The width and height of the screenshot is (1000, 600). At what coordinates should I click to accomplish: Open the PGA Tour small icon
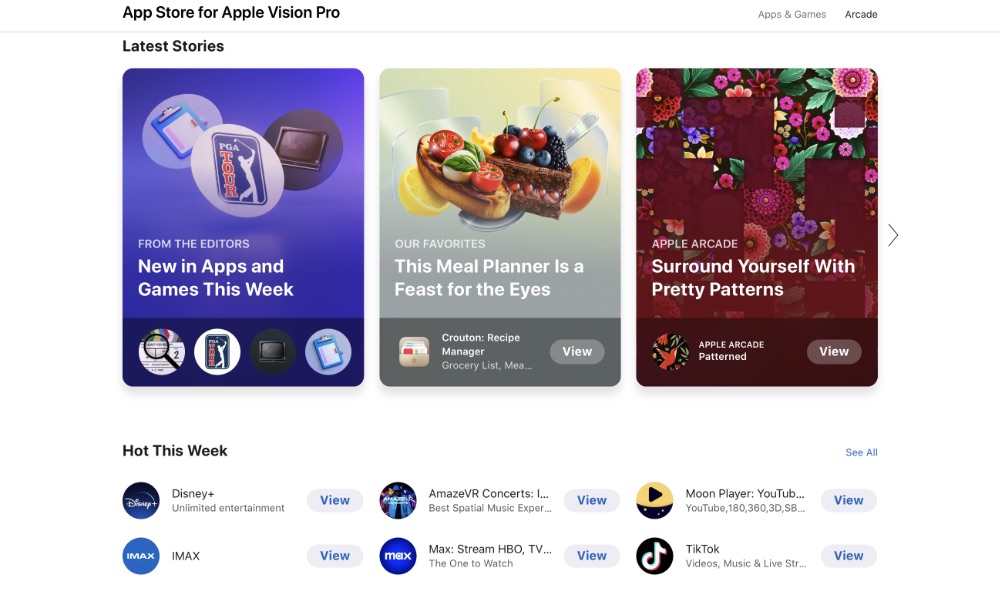pyautogui.click(x=217, y=352)
